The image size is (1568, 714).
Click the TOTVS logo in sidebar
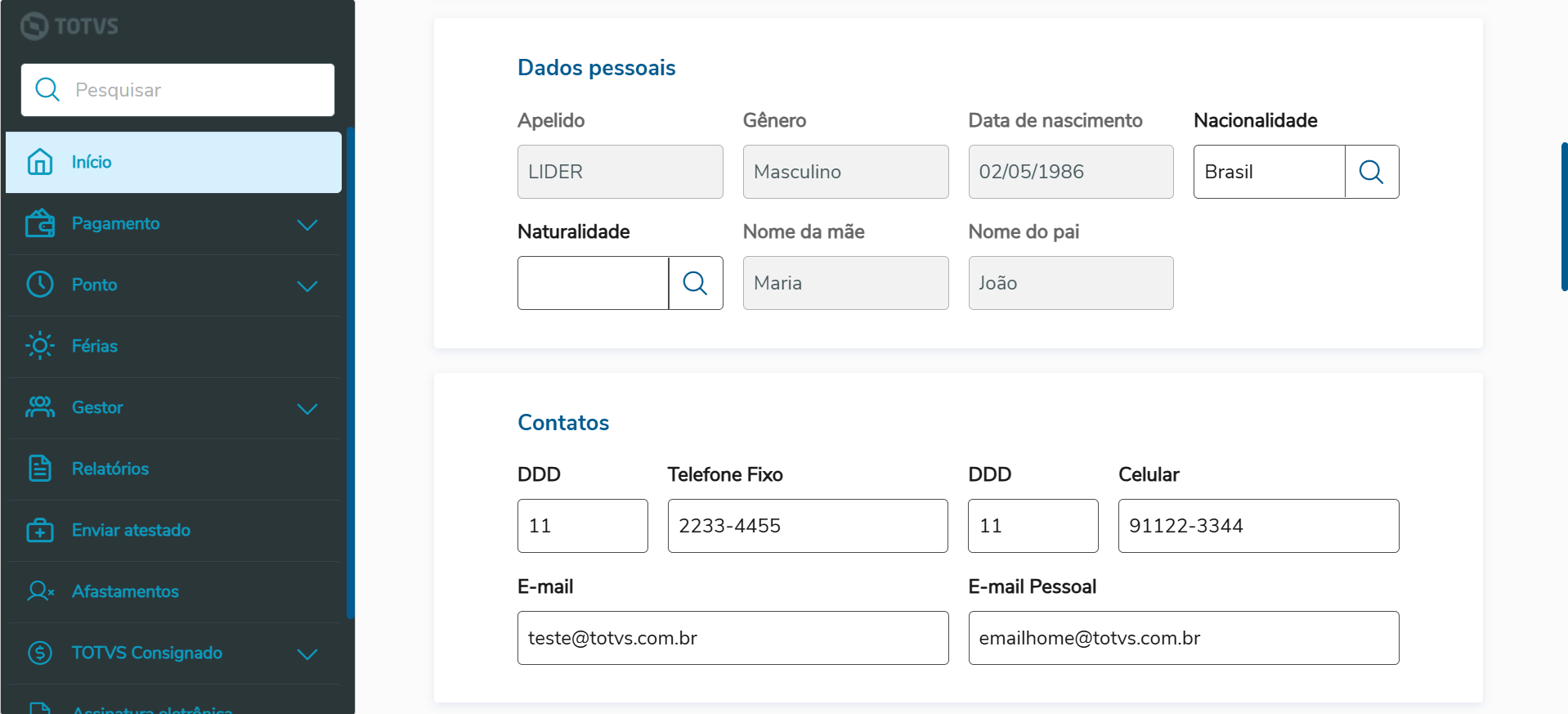[x=69, y=26]
